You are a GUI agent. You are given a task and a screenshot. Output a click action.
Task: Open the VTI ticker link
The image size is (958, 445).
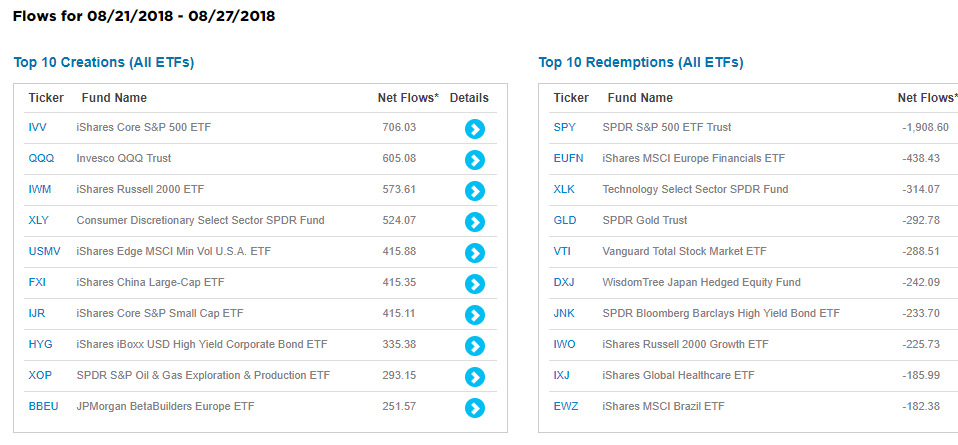click(562, 251)
